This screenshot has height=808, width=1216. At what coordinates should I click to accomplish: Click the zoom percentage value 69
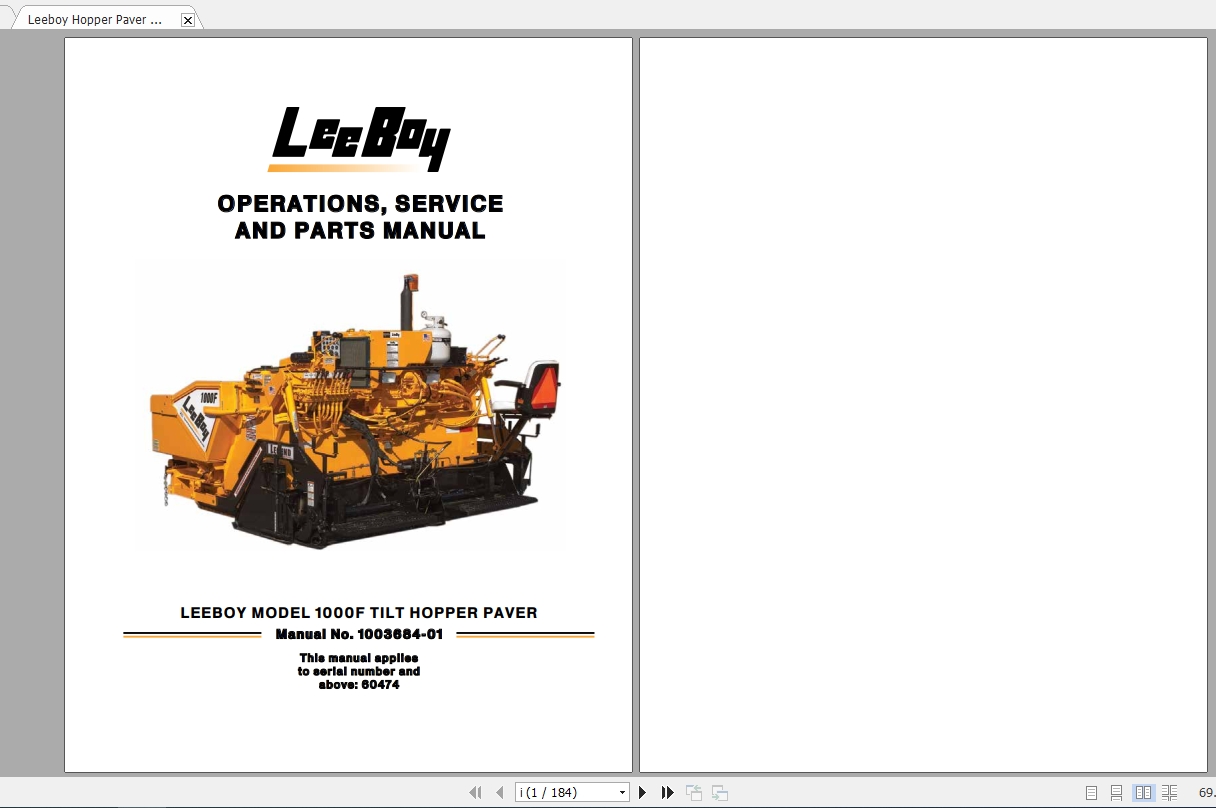click(1206, 793)
